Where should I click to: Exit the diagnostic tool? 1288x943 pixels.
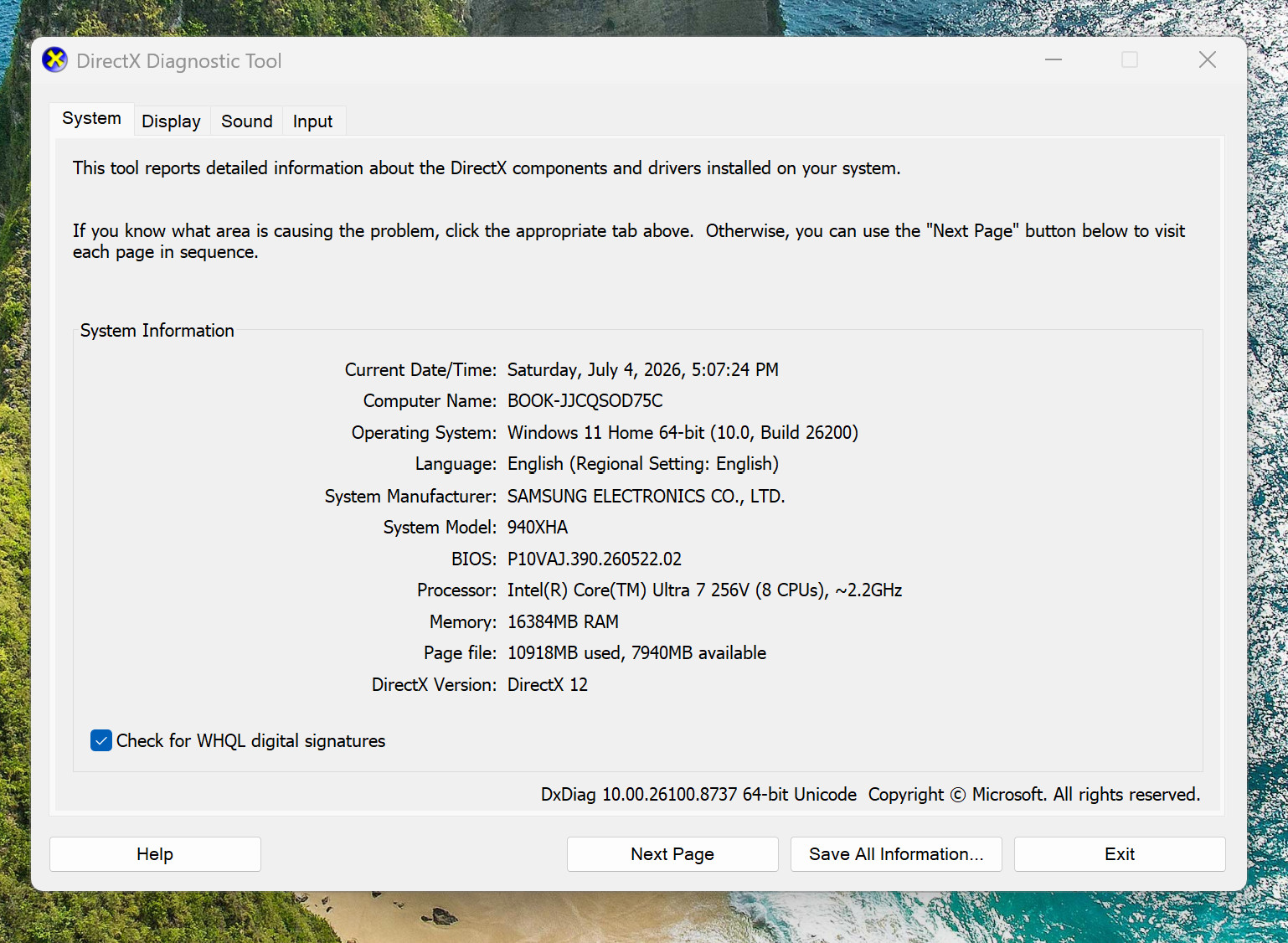pos(1120,854)
